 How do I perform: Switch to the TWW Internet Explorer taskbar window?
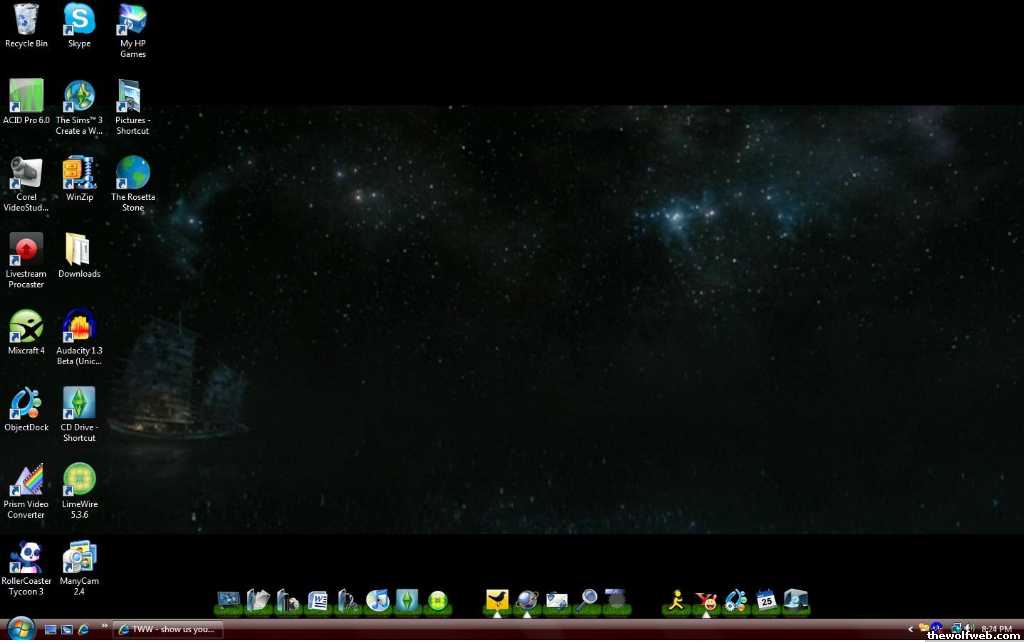[x=167, y=630]
